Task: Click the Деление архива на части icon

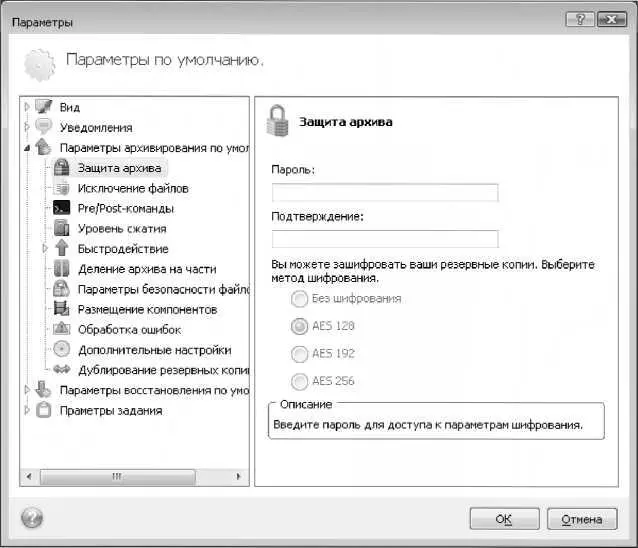Action: [61, 269]
